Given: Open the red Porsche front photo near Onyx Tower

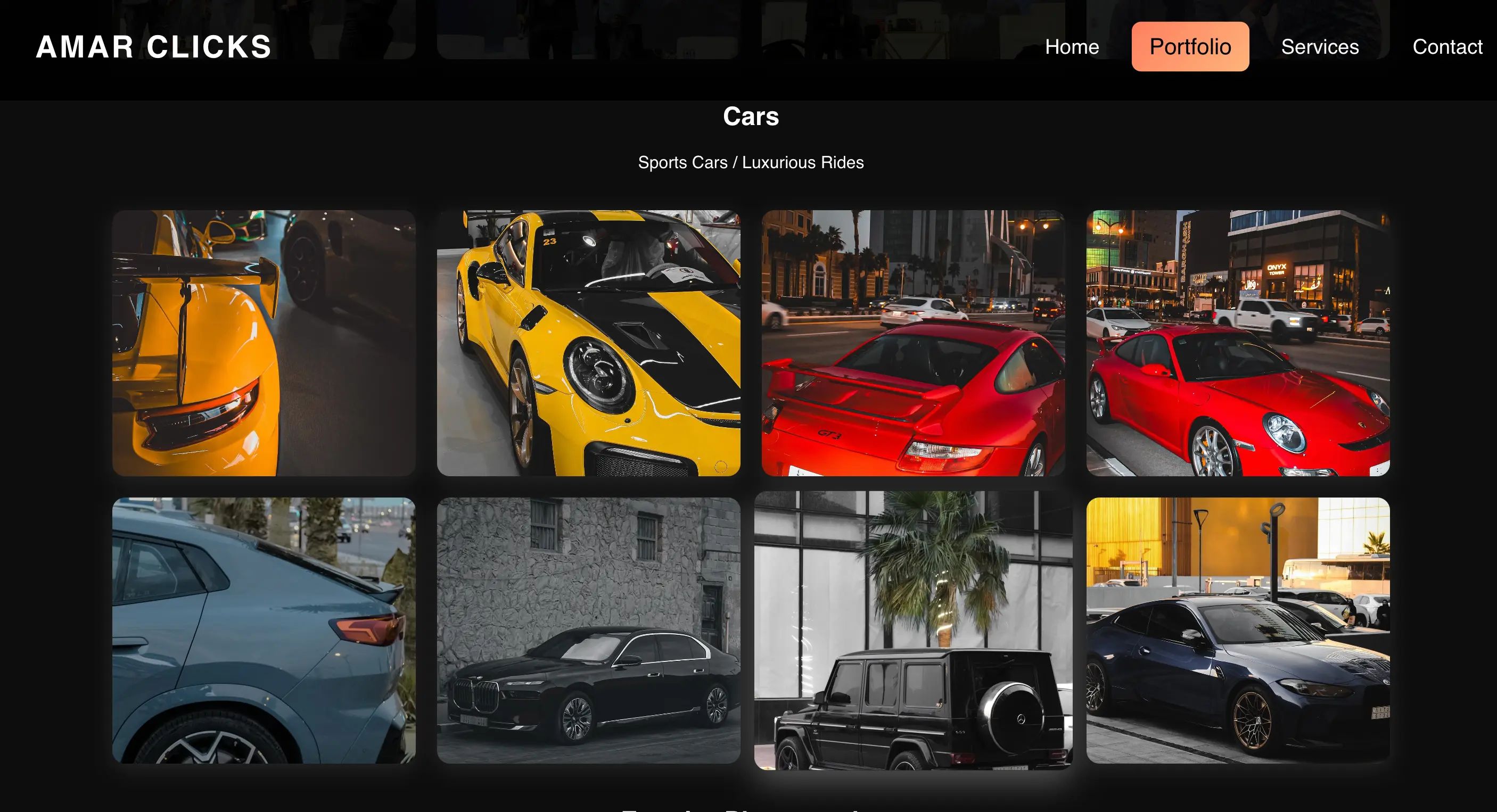Looking at the screenshot, I should [1238, 343].
